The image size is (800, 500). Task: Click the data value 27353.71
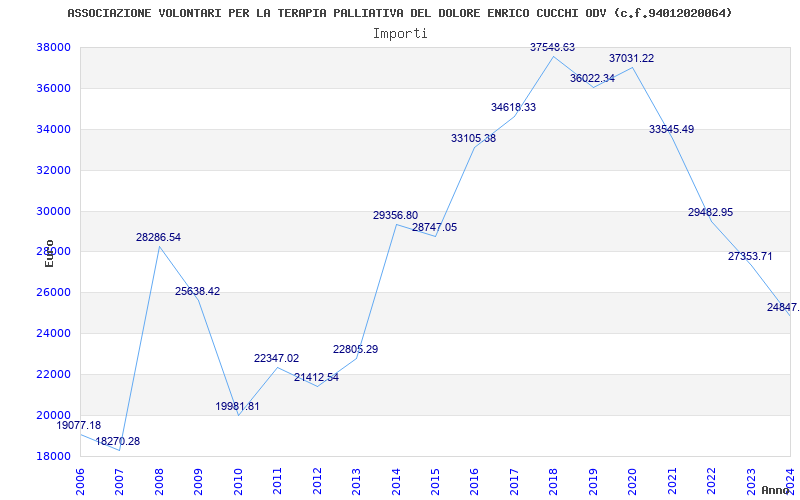[750, 257]
